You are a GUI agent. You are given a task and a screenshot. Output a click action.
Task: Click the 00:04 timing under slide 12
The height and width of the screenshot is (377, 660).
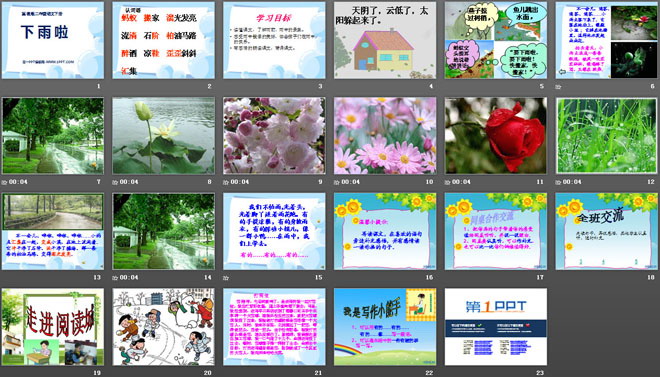(572, 182)
